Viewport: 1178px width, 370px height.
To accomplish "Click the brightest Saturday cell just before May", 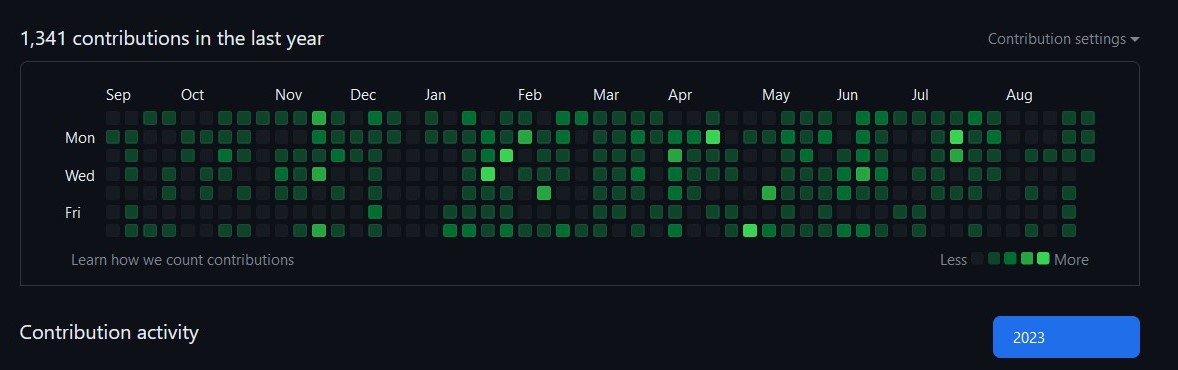I will click(x=750, y=230).
